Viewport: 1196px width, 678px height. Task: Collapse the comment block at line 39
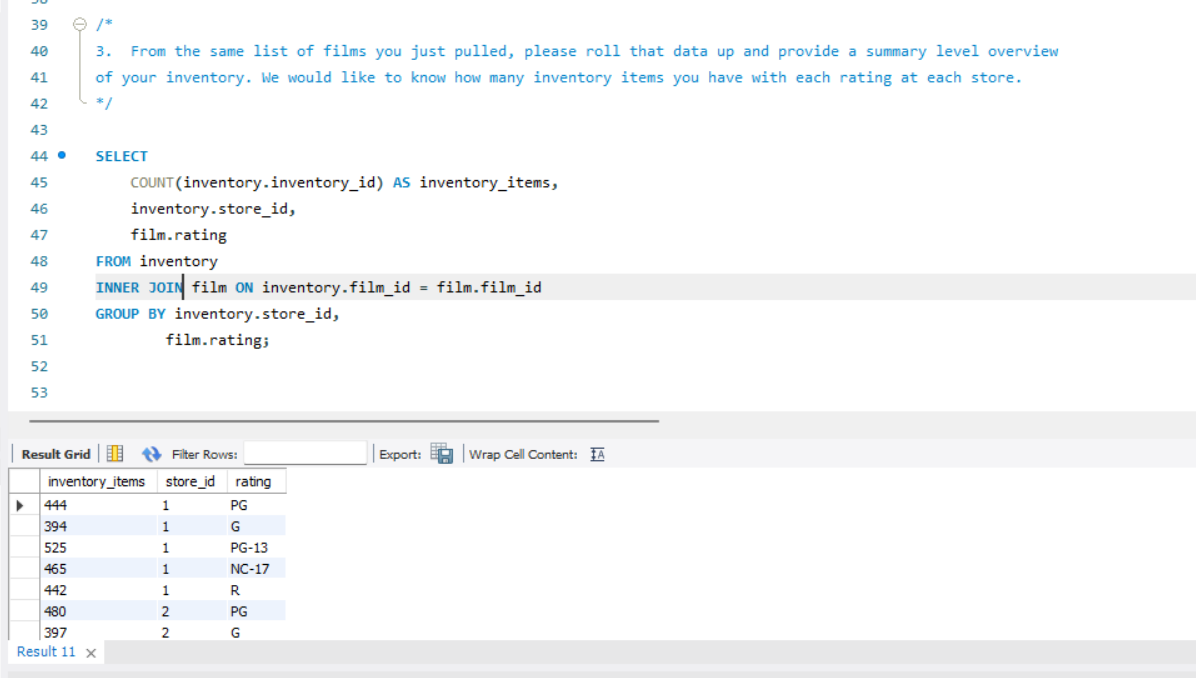pos(78,24)
